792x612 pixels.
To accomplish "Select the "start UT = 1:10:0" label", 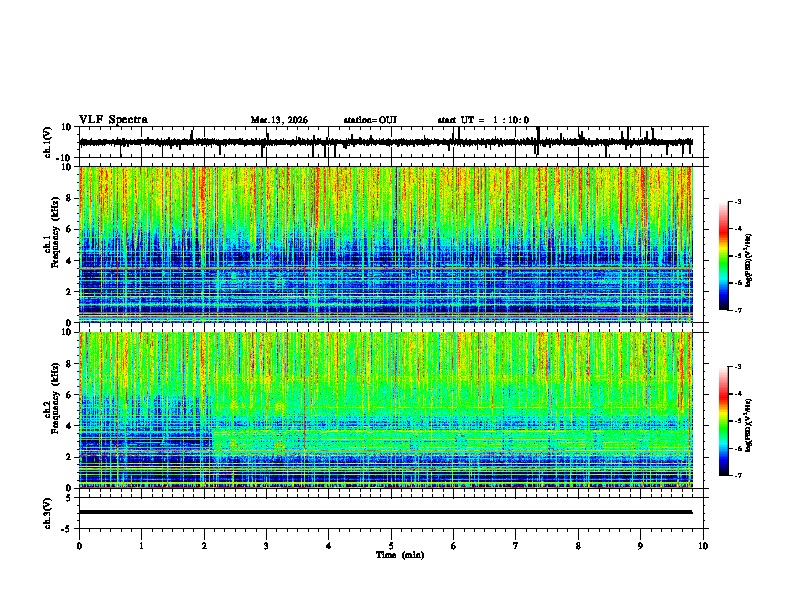I will coord(483,120).
